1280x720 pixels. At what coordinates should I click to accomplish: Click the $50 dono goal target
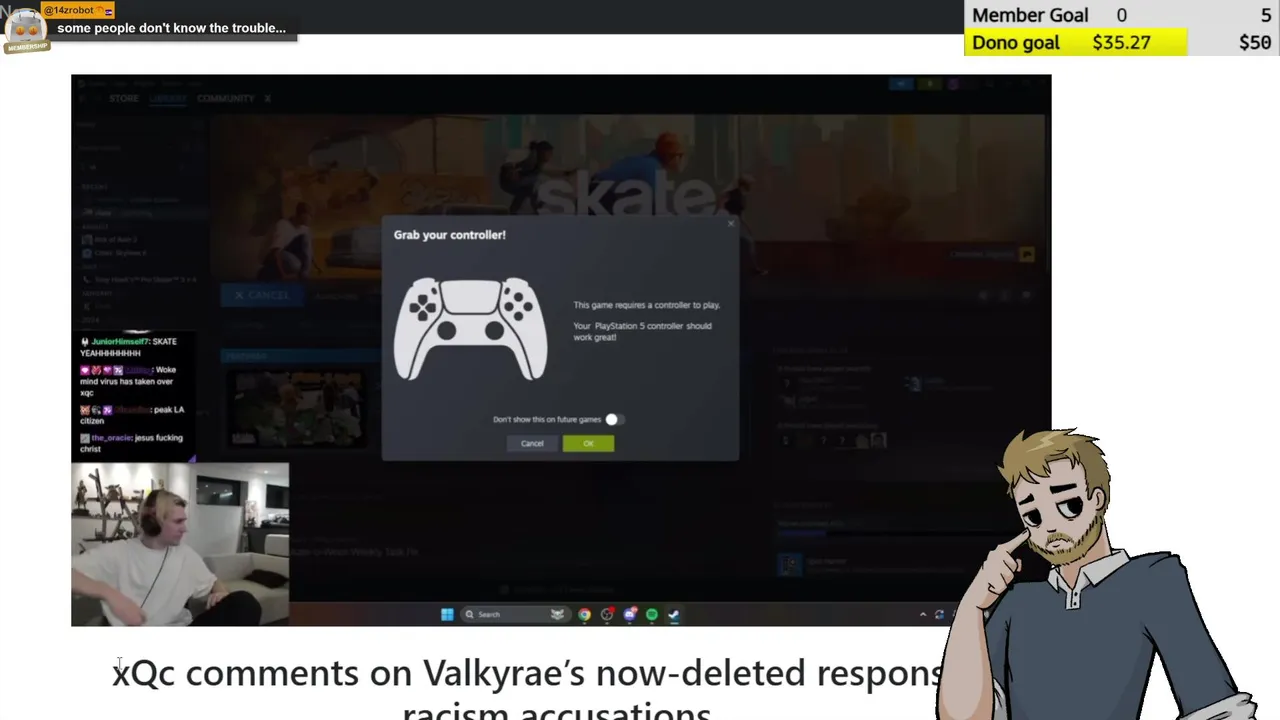coord(1255,42)
